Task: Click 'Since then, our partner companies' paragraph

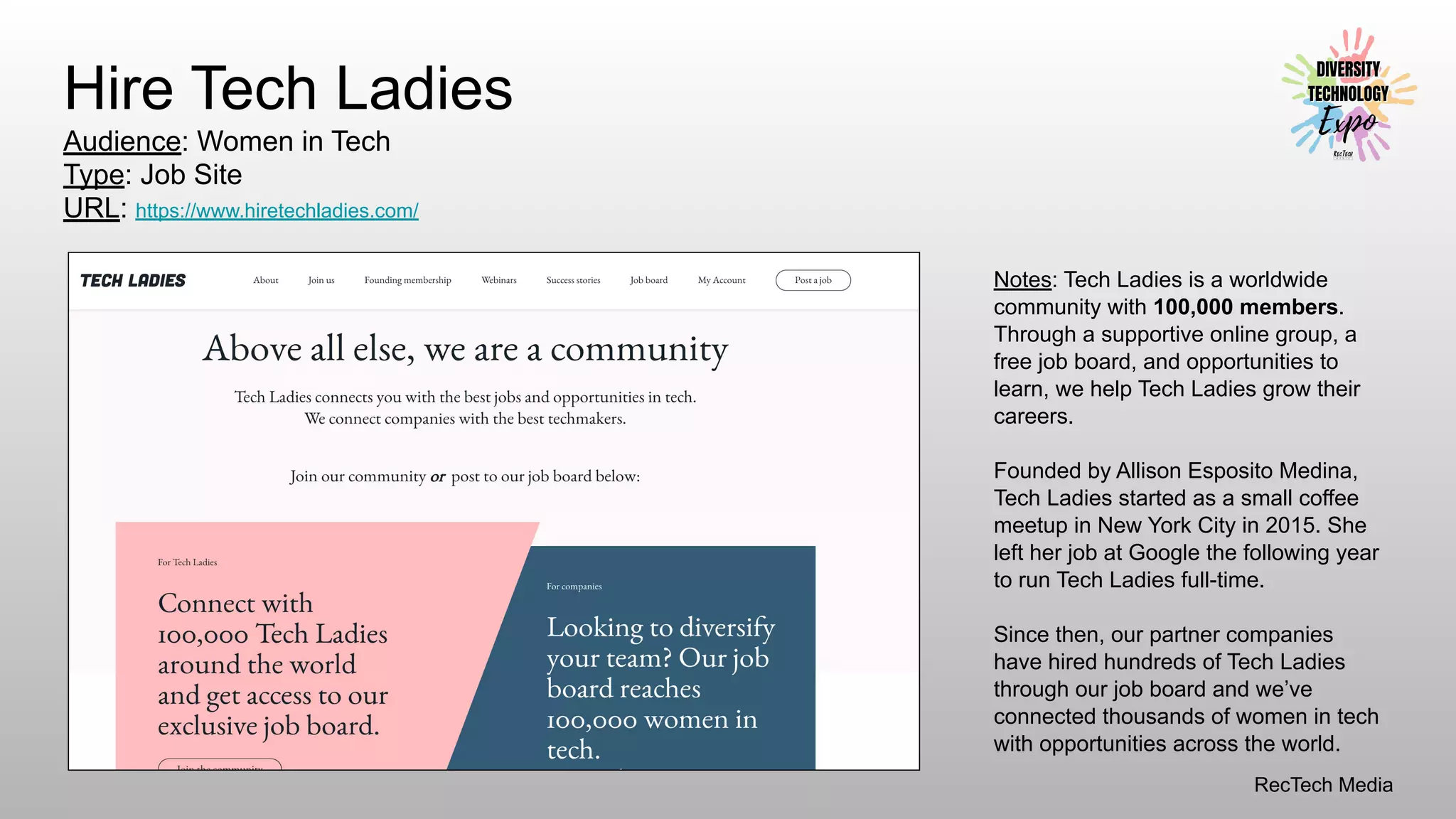Action: tap(1186, 689)
